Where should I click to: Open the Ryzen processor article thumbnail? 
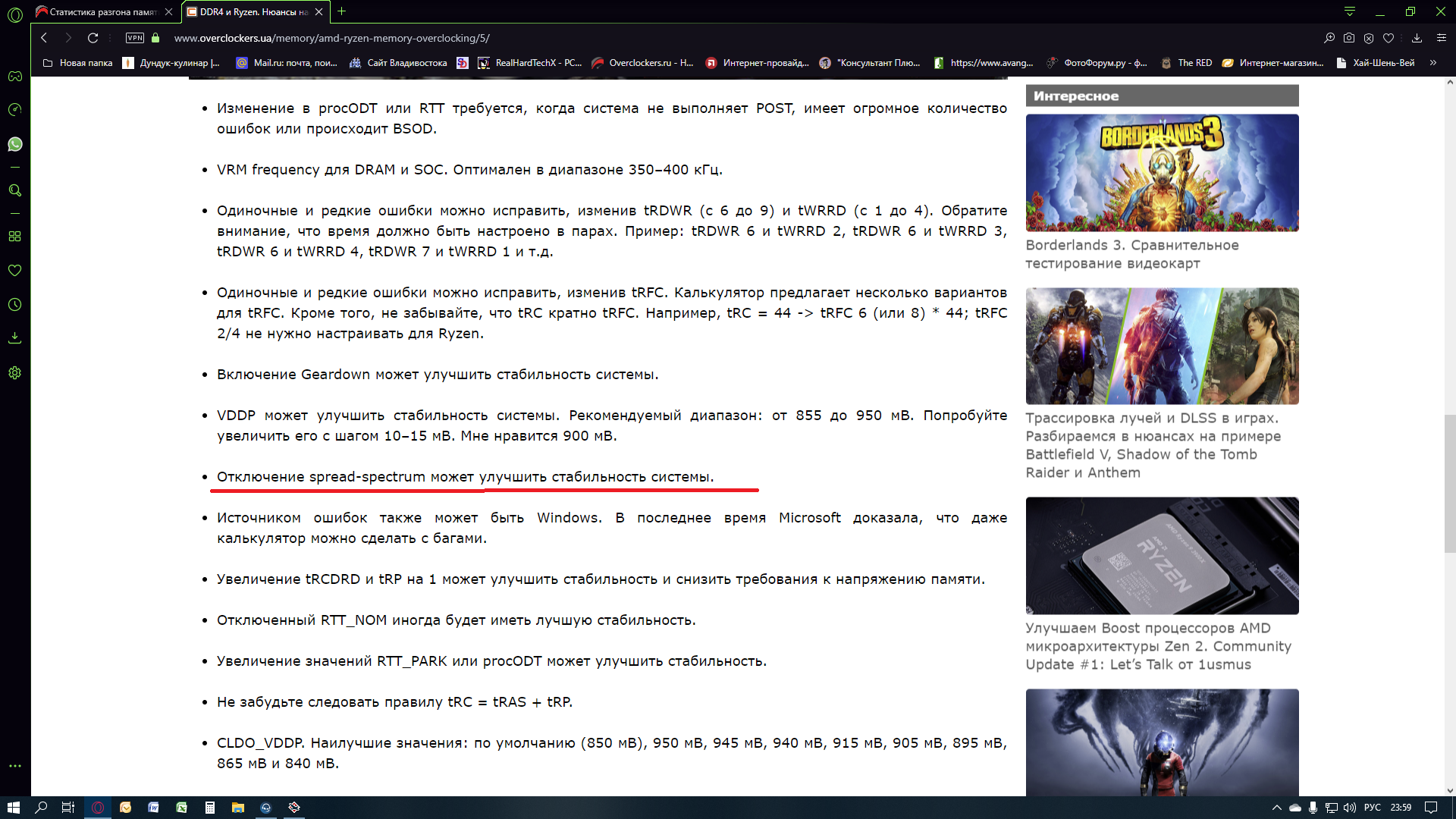click(1161, 555)
